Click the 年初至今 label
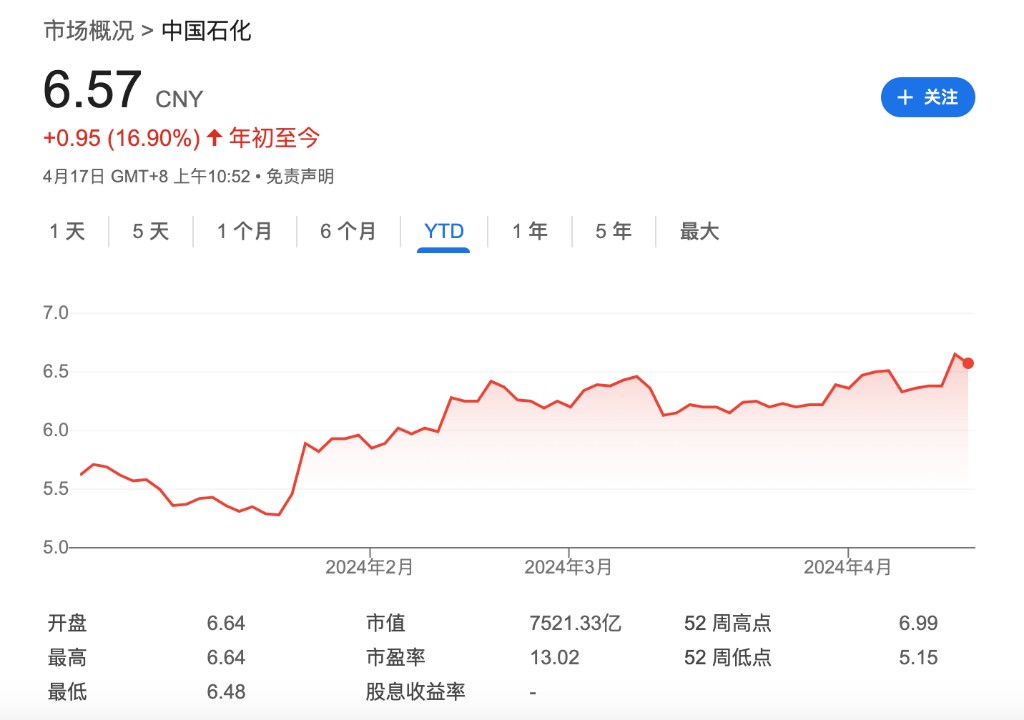The image size is (1024, 720). (x=274, y=139)
